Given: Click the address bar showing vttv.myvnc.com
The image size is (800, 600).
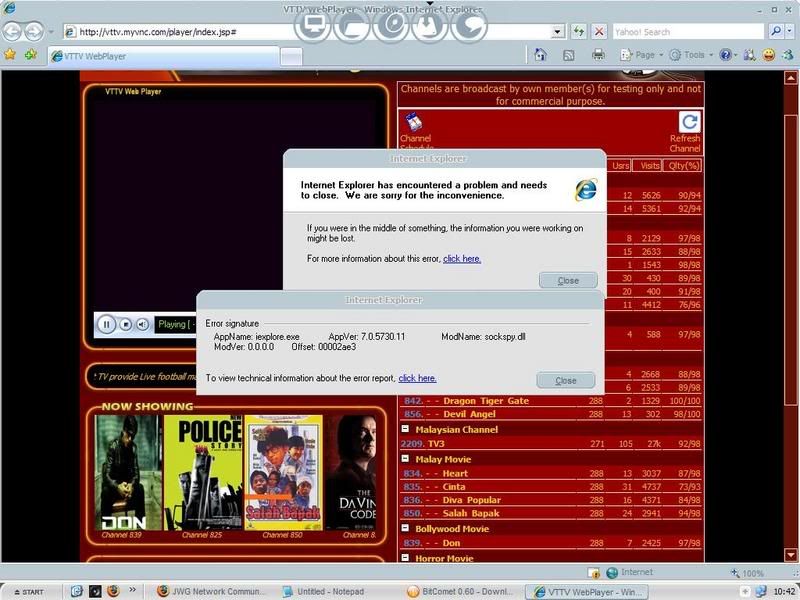Looking at the screenshot, I should (x=308, y=32).
